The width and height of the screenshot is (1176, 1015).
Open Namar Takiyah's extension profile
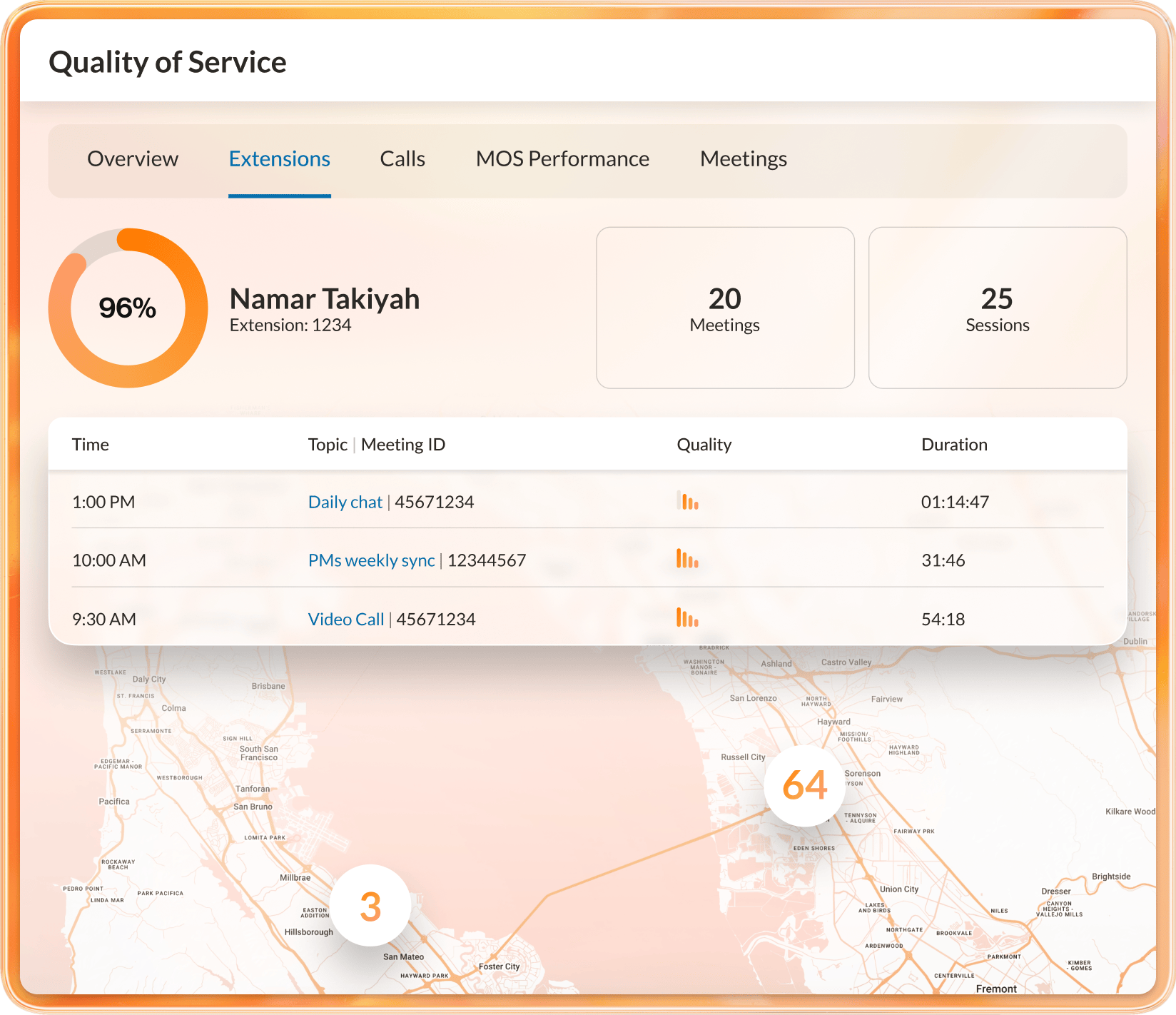(x=325, y=299)
